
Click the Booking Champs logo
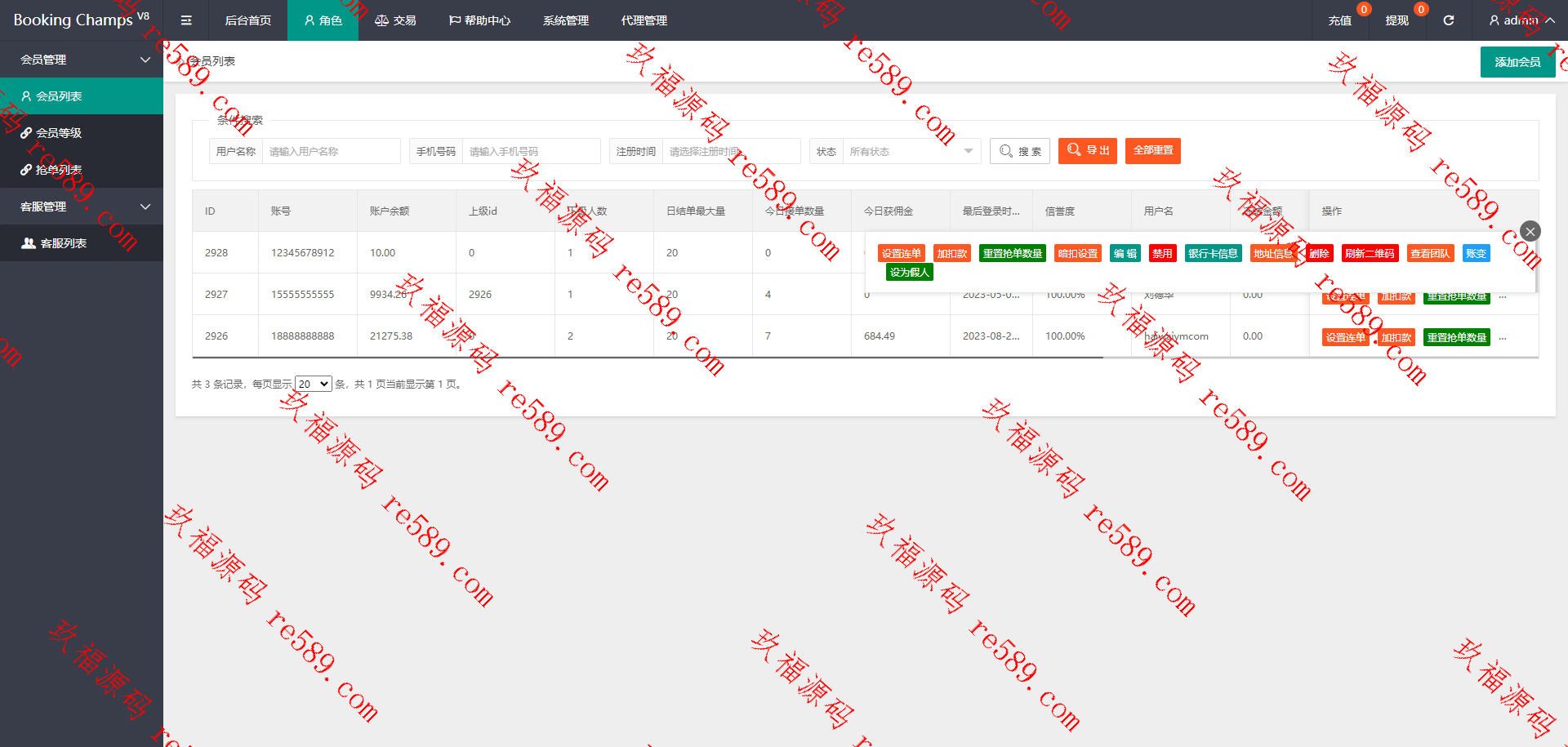[80, 20]
